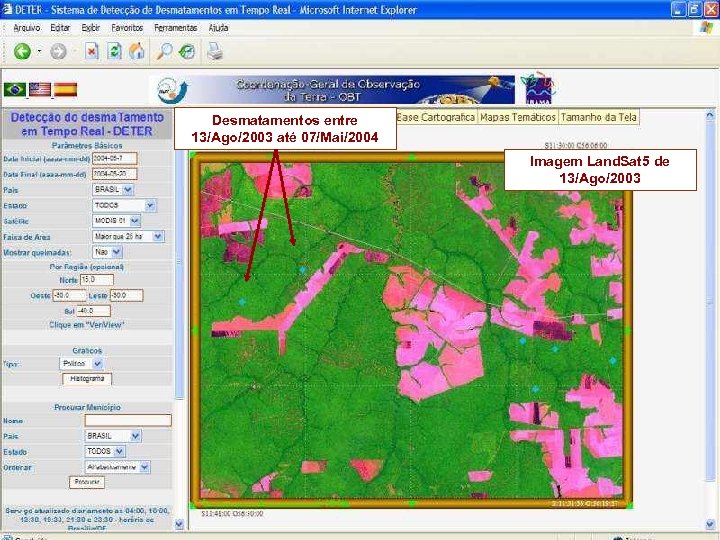
Task: Open the Editar menu
Action: coord(60,28)
